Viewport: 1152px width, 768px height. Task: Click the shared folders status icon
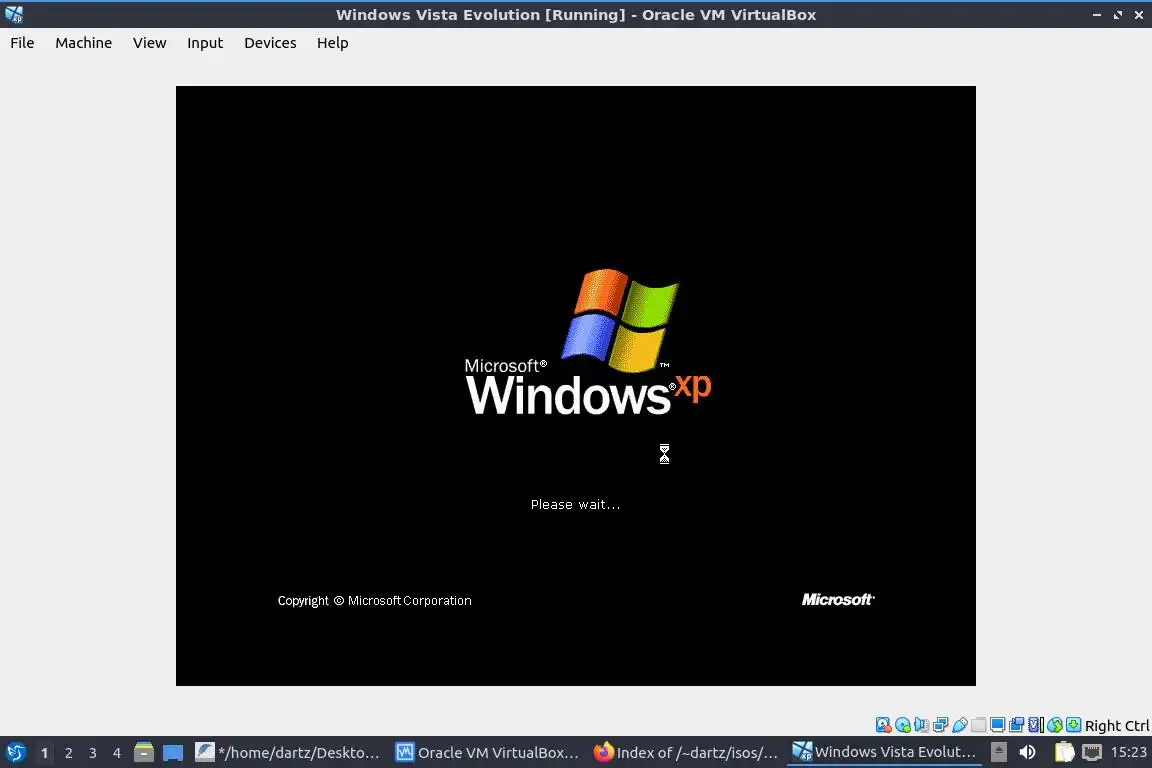coord(979,725)
